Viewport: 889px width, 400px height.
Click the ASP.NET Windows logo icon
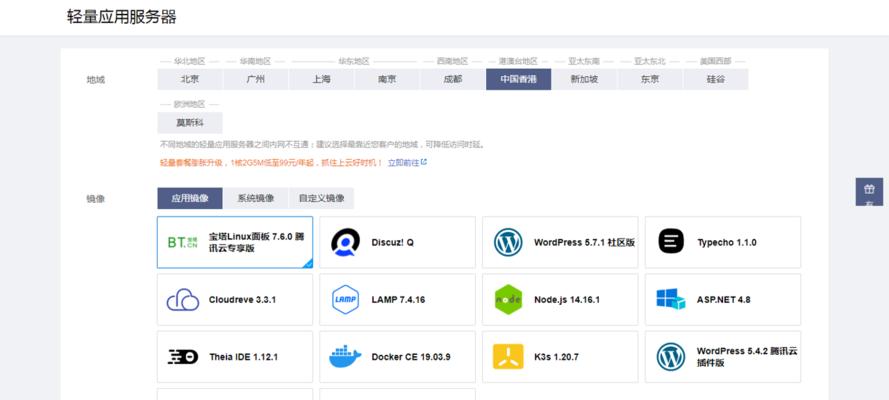point(671,299)
